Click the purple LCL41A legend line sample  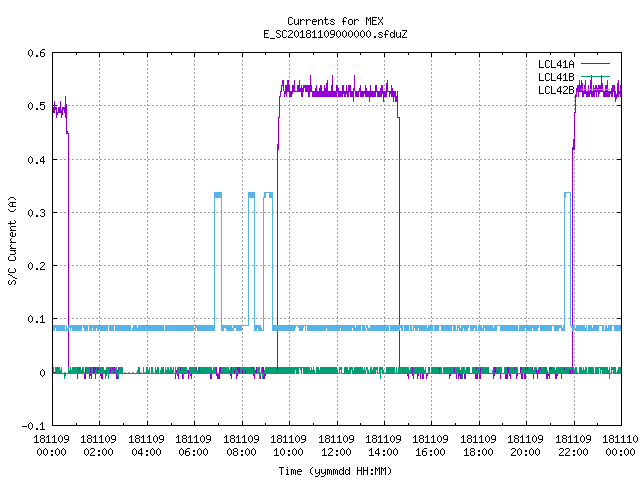[595, 64]
